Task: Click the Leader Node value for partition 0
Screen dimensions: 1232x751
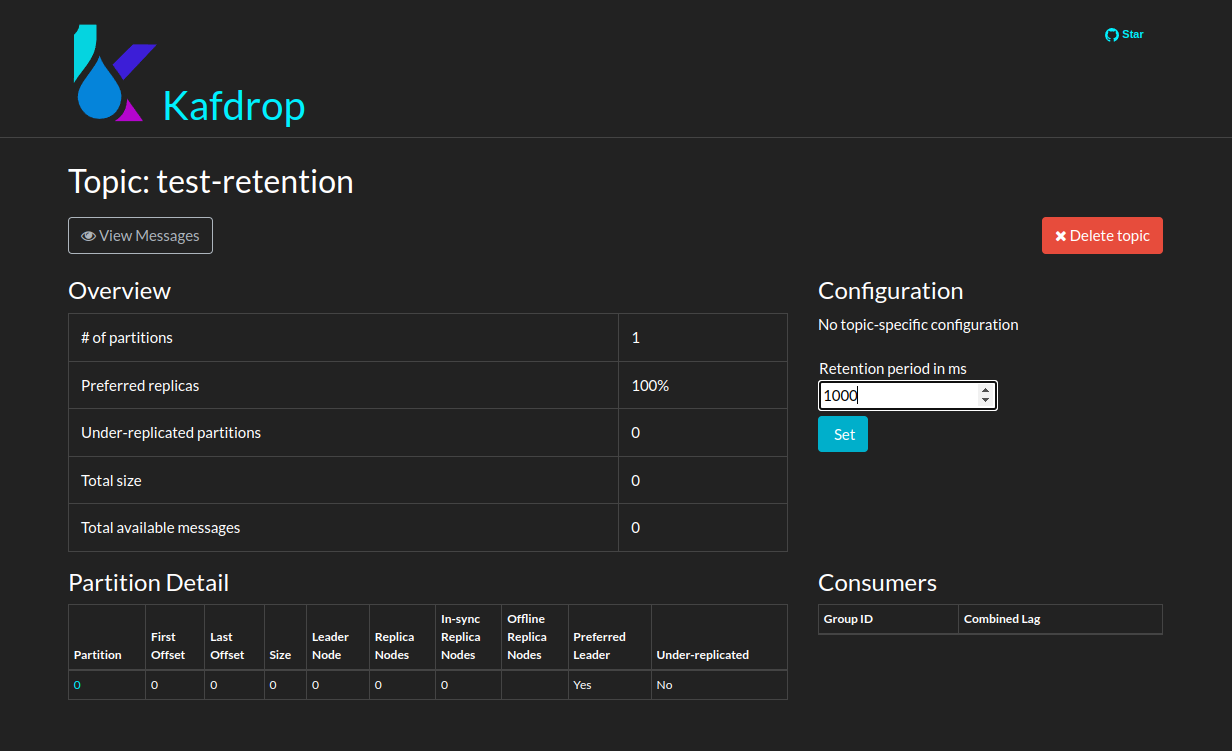Action: (x=315, y=684)
